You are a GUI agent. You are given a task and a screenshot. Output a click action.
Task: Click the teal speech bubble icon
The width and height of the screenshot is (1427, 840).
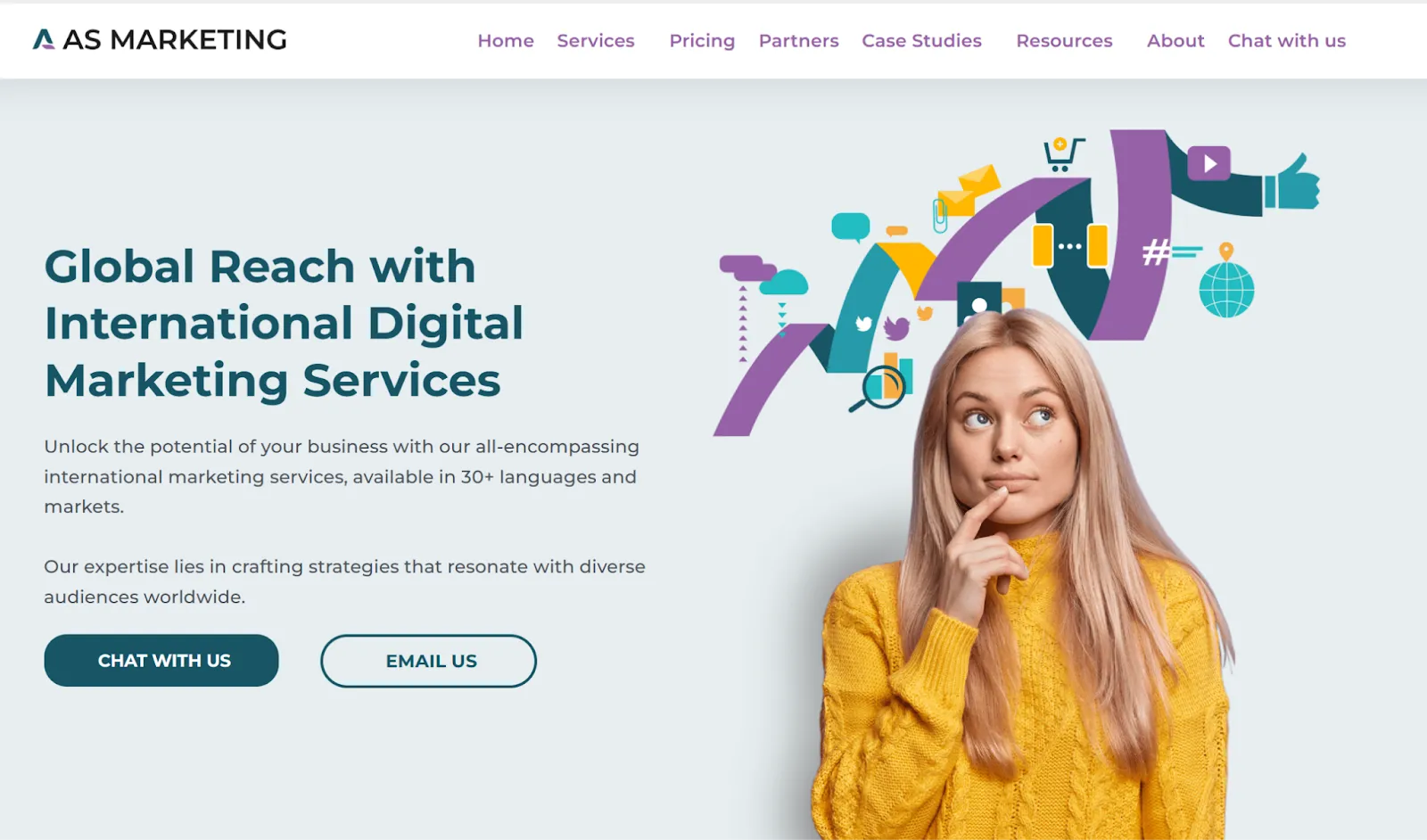pos(851,226)
